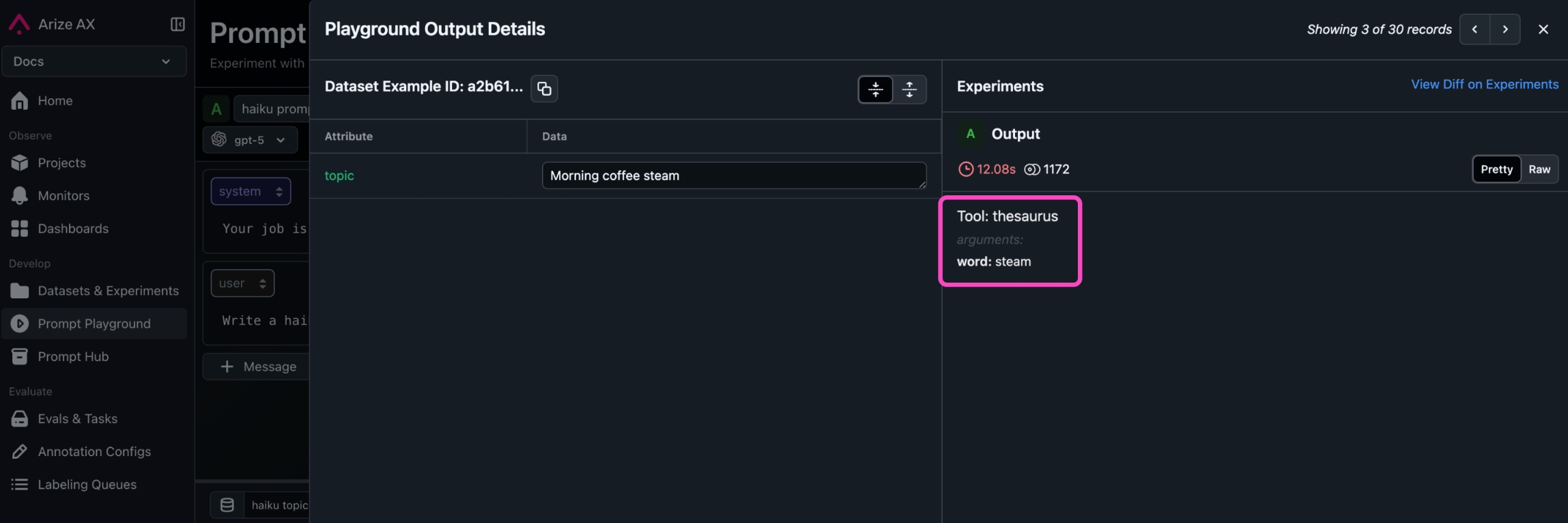The width and height of the screenshot is (1568, 523).
Task: Open View Diff on Experiments link
Action: 1484,85
